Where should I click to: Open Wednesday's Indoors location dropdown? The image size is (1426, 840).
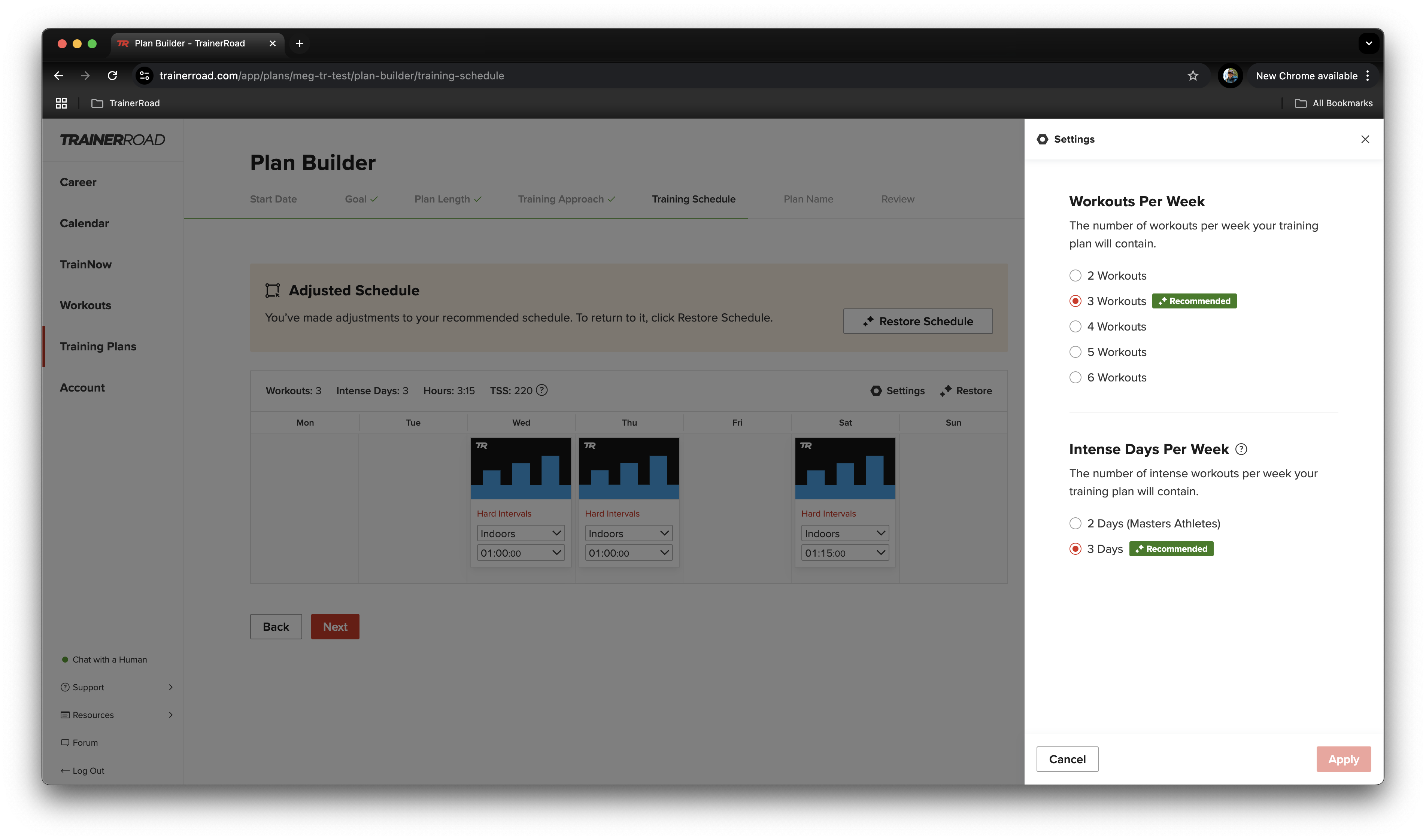(x=520, y=533)
